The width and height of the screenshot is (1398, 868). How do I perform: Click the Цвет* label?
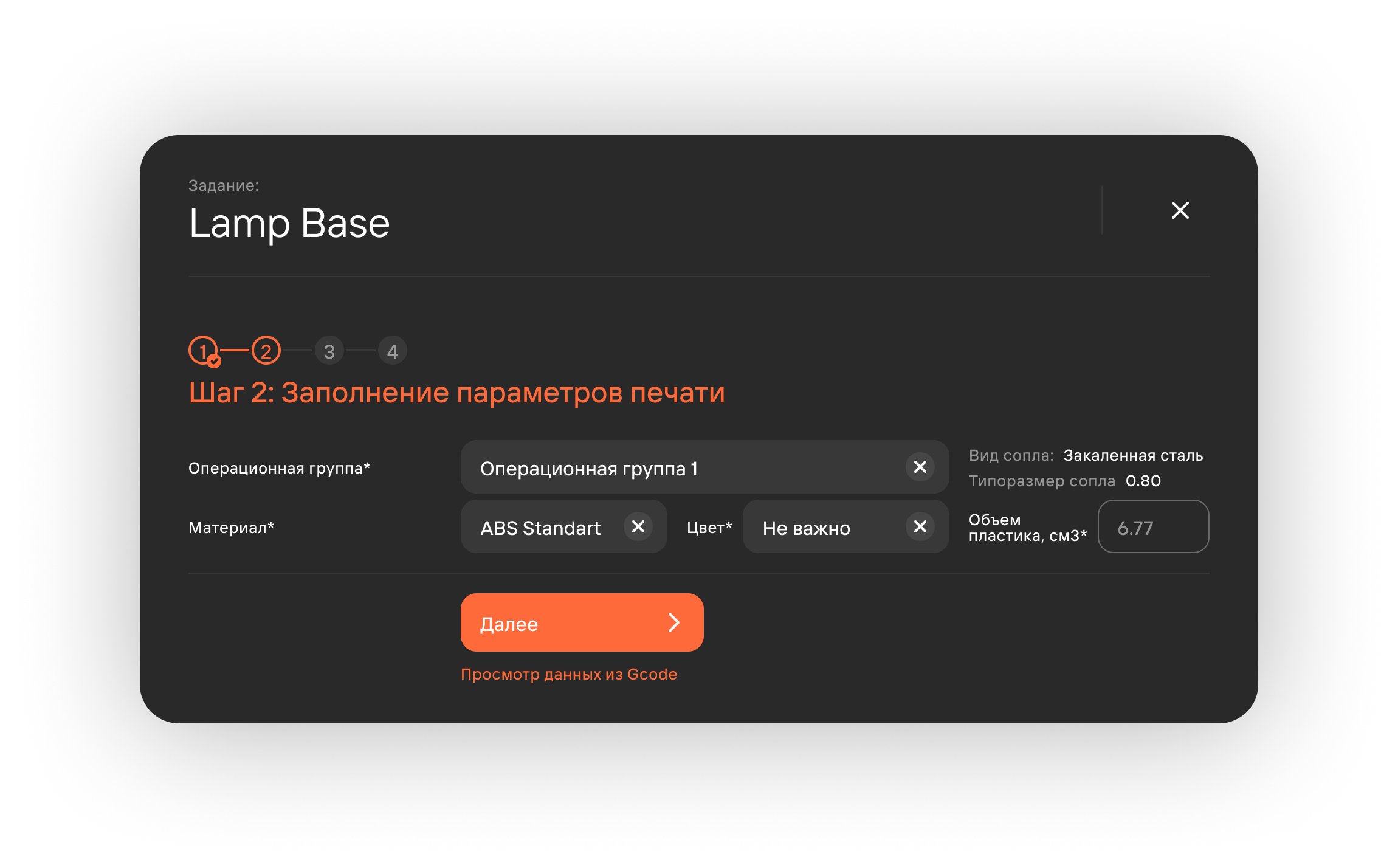(x=709, y=528)
